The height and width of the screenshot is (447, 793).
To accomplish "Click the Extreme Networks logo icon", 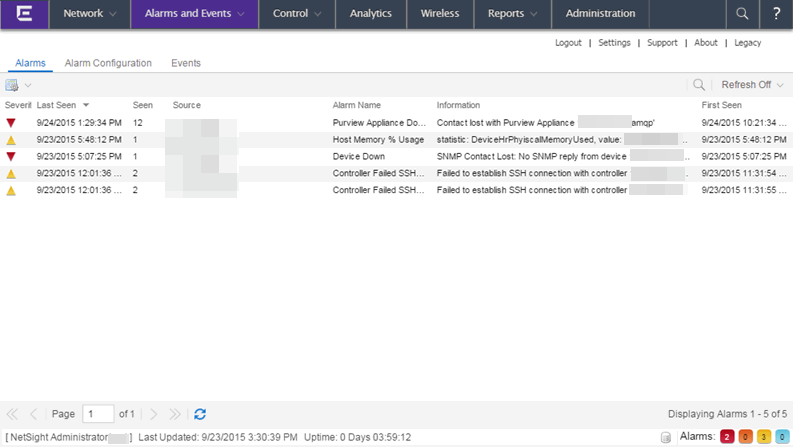I will [x=24, y=14].
